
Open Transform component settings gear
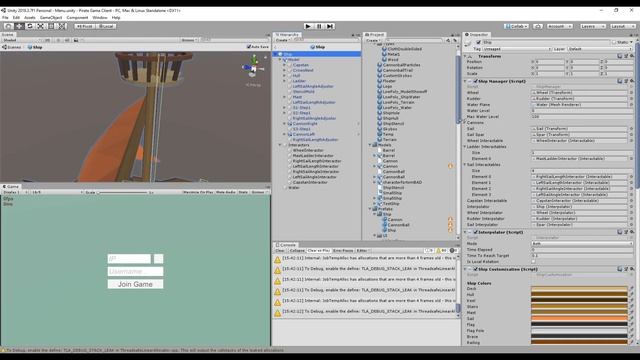point(631,56)
